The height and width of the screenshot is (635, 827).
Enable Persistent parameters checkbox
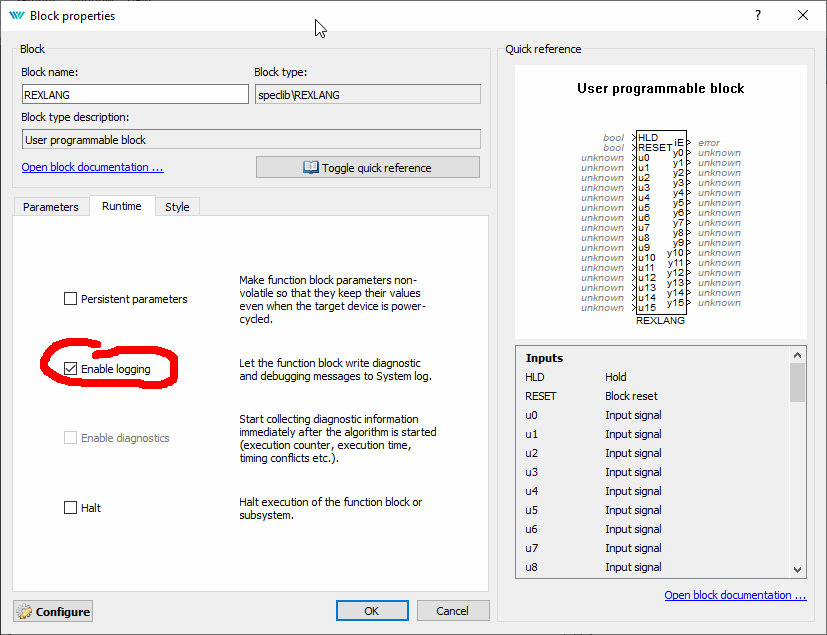tap(70, 299)
